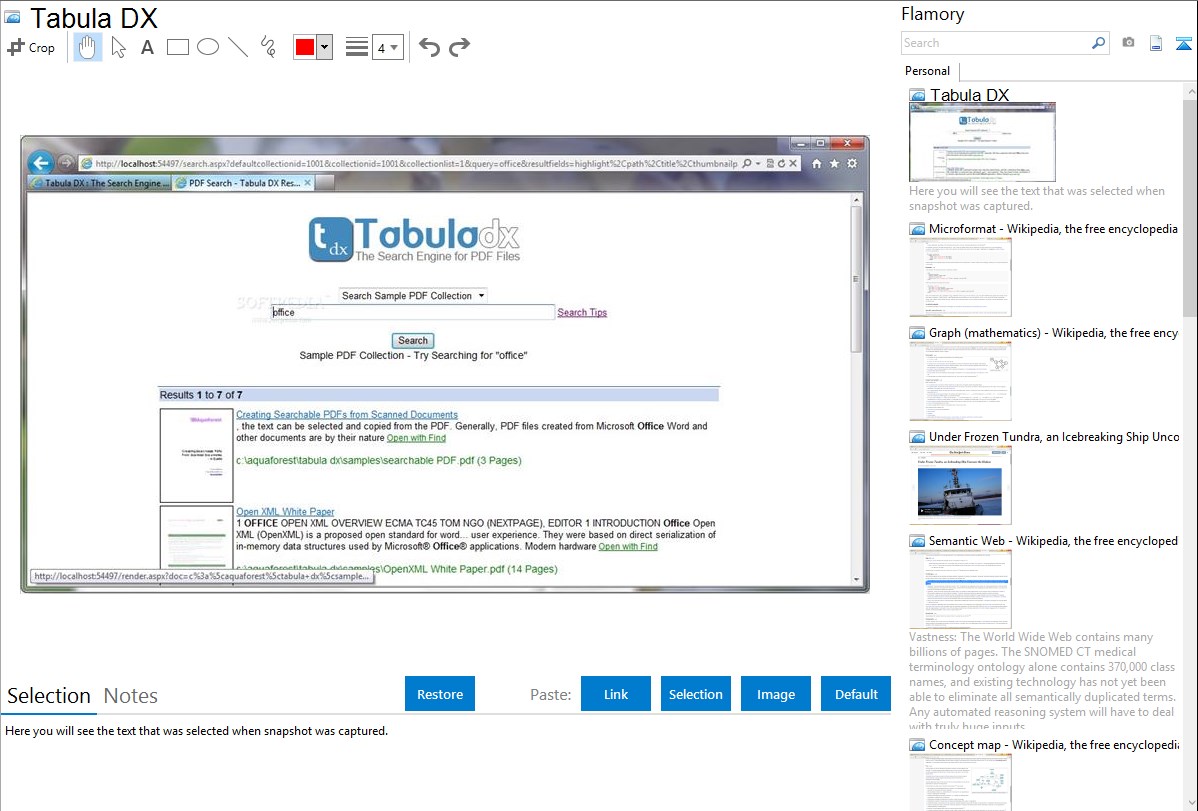Select the ellipse shape tool
Image resolution: width=1198 pixels, height=811 pixels.
click(208, 47)
